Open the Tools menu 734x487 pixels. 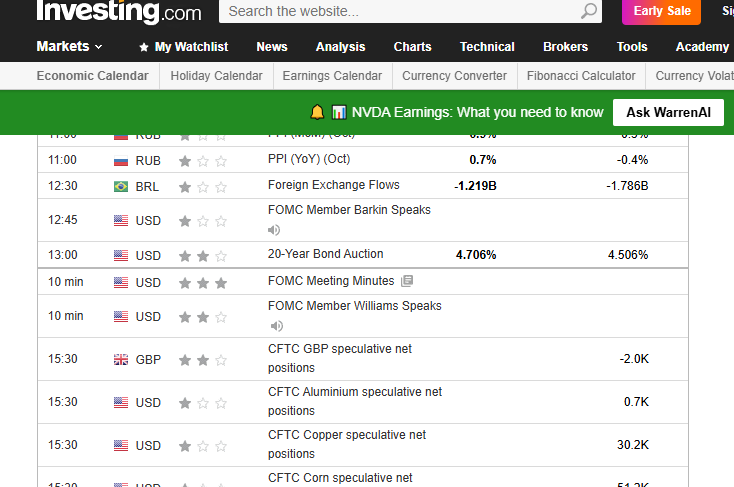(632, 47)
